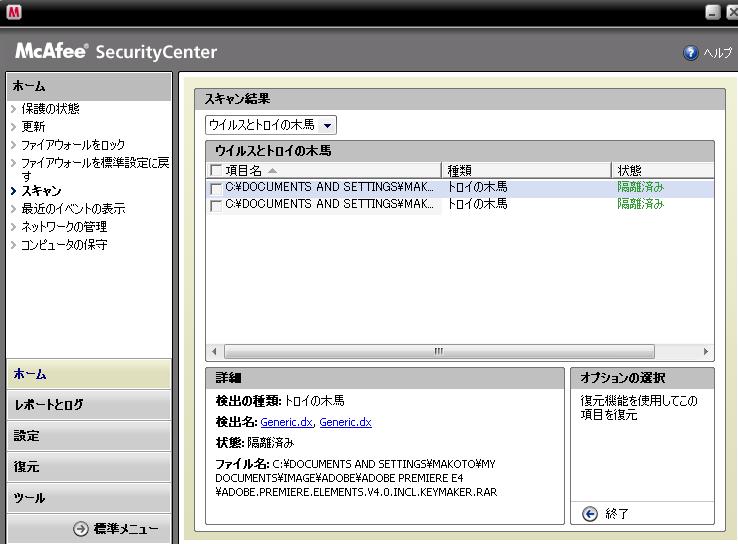Select 更新 in the sidebar
The image size is (738, 544).
33,127
